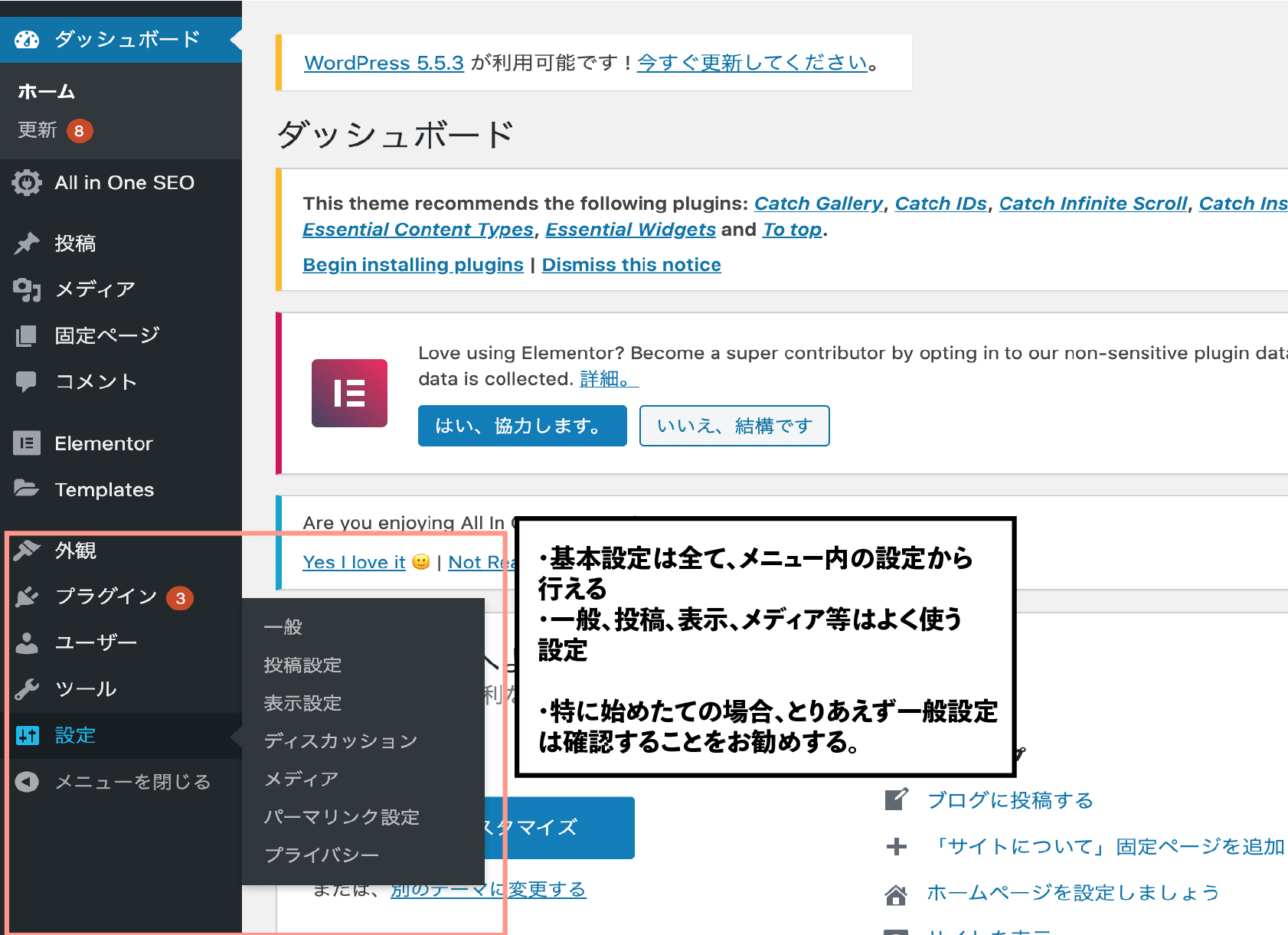1288x935 pixels.
Task: Open the 設定 menu
Action: click(x=121, y=736)
